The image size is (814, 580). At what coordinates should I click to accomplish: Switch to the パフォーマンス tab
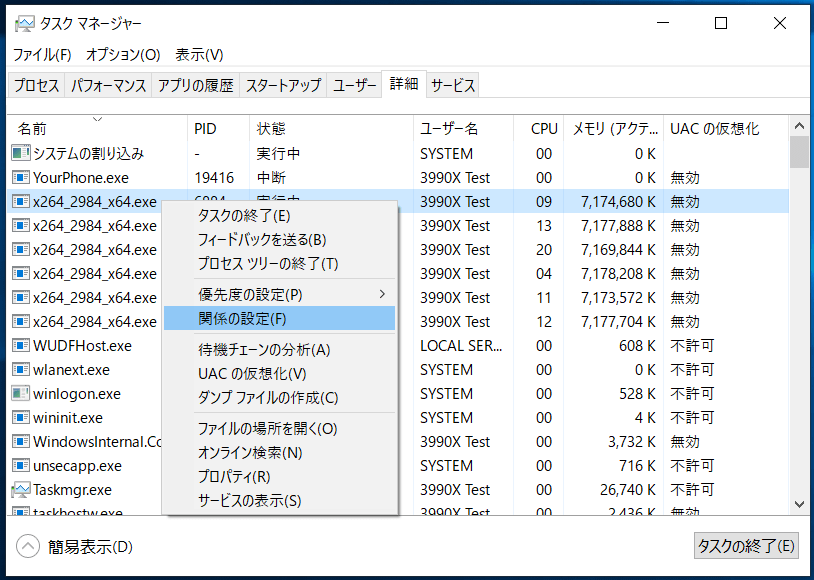(x=108, y=85)
